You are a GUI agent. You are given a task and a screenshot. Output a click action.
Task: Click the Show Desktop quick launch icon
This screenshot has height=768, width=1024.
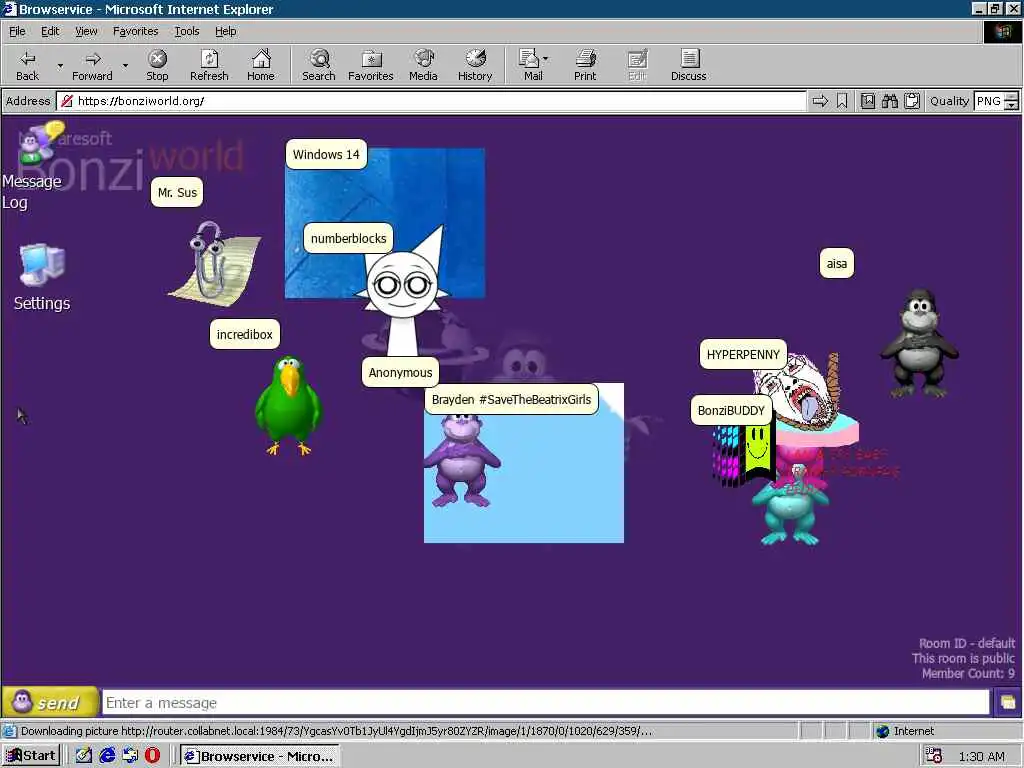130,756
